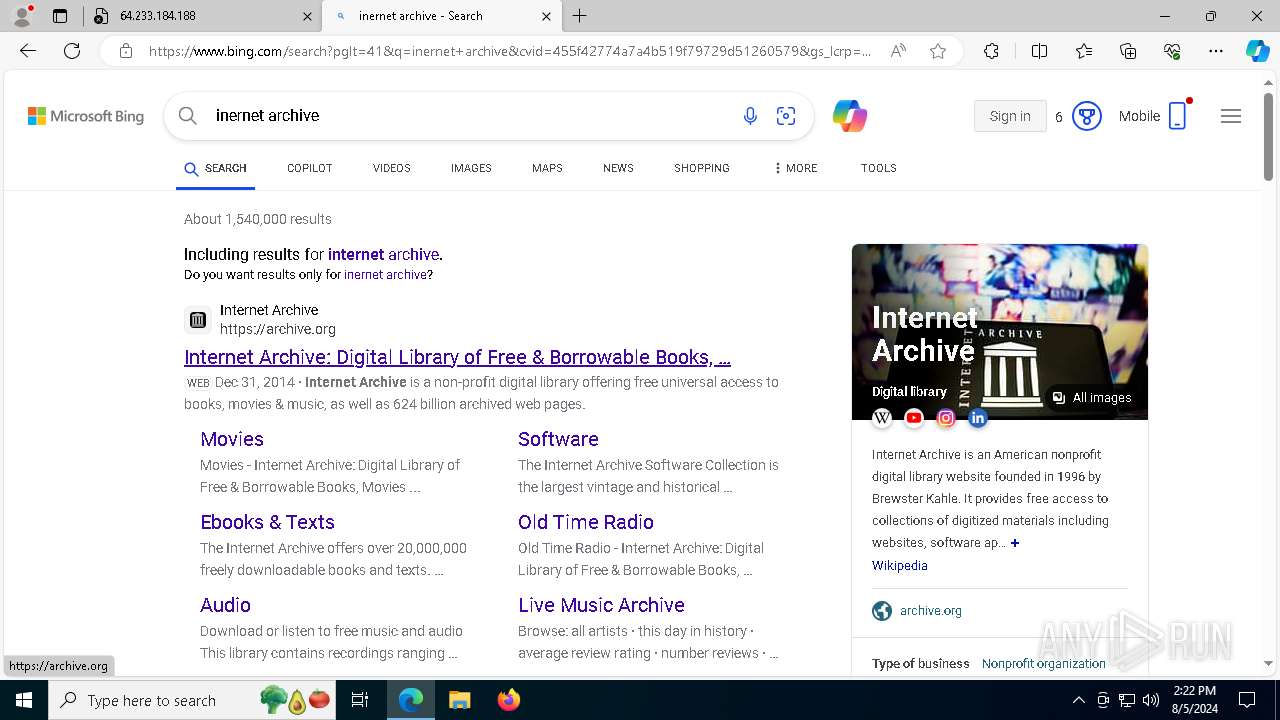Click the Mobile phone icon
This screenshot has height=720, width=1280.
coord(1178,116)
